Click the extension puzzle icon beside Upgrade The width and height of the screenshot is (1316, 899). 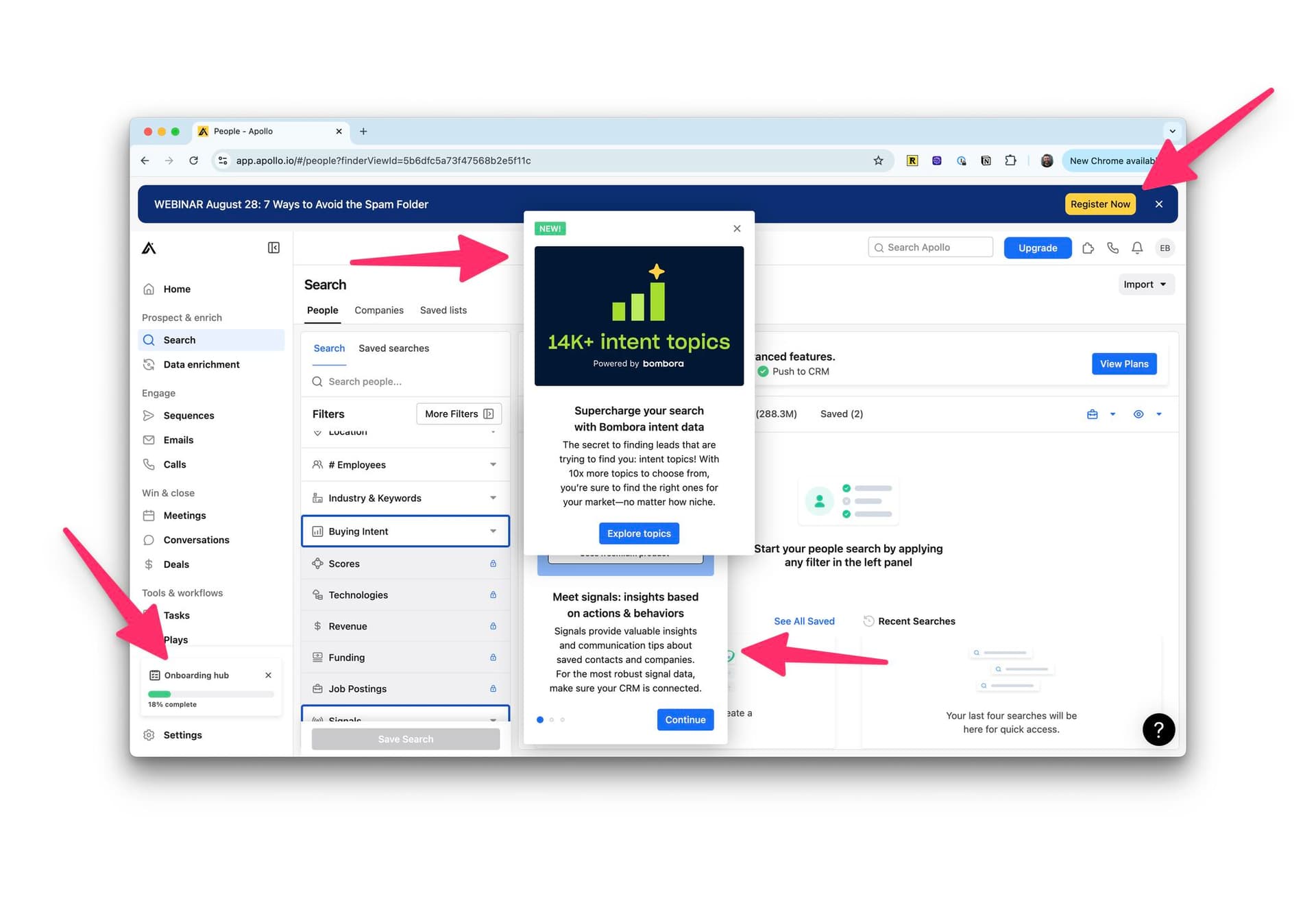1088,248
